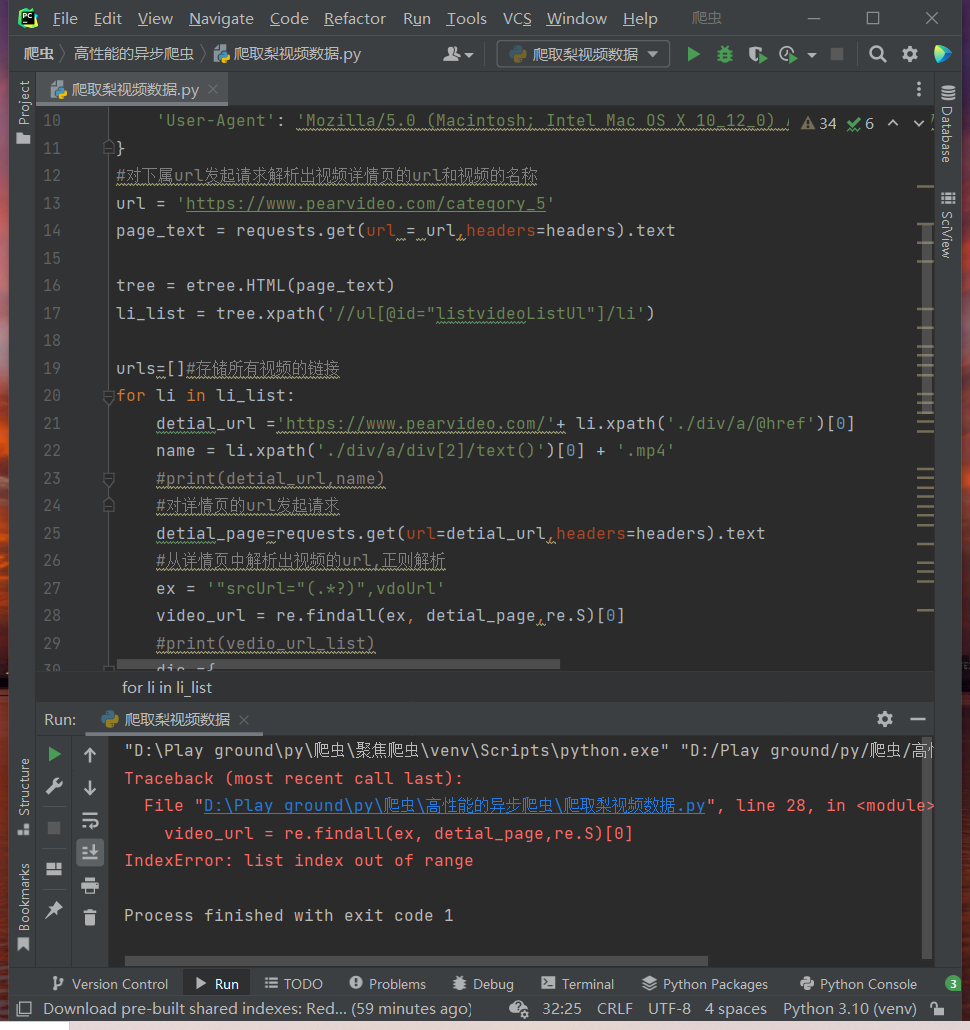Collapse the for loop at line 20

point(109,396)
